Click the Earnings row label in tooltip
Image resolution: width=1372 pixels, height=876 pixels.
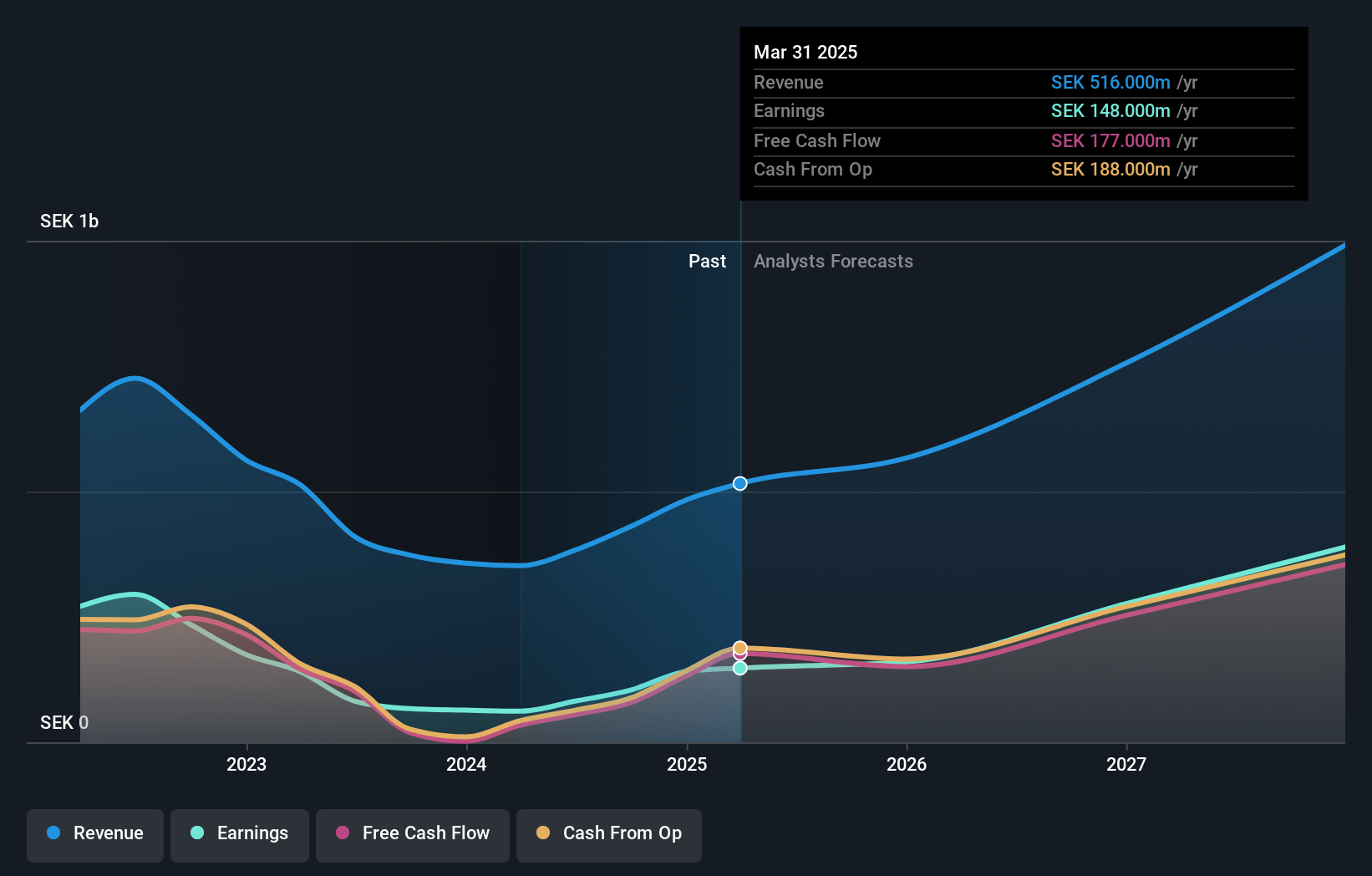click(x=789, y=110)
